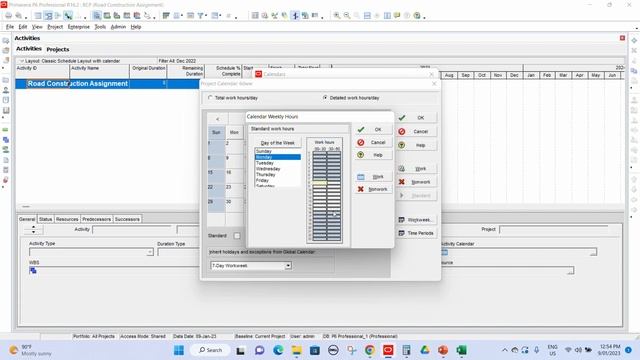This screenshot has height=360, width=640.
Task: Open PowerPoint from the taskbar
Action: pyautogui.click(x=443, y=350)
